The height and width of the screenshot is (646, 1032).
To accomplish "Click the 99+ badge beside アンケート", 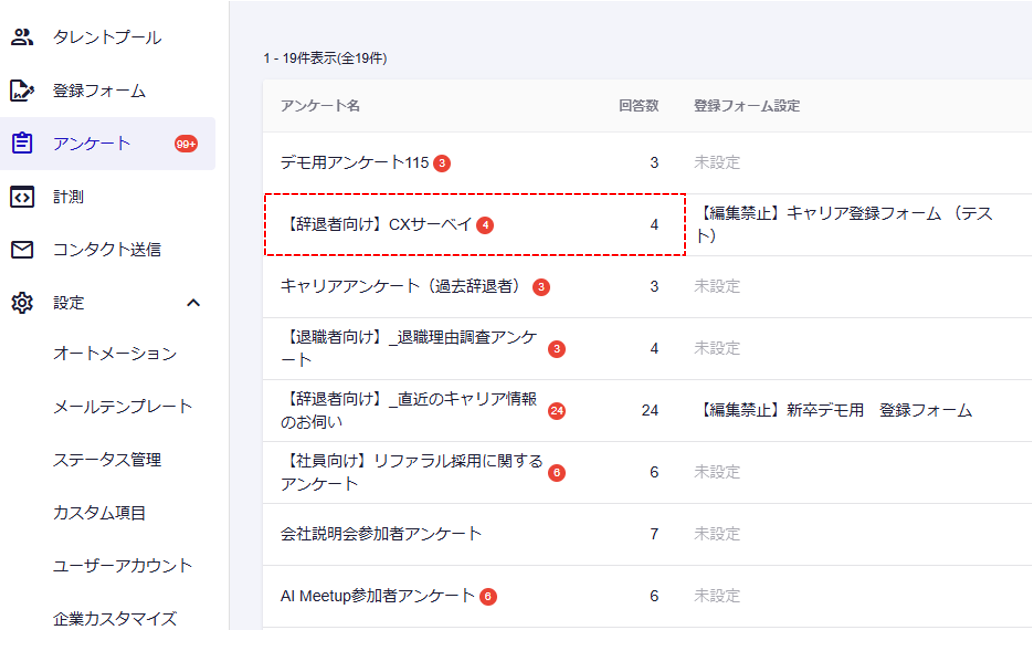I will (x=186, y=144).
